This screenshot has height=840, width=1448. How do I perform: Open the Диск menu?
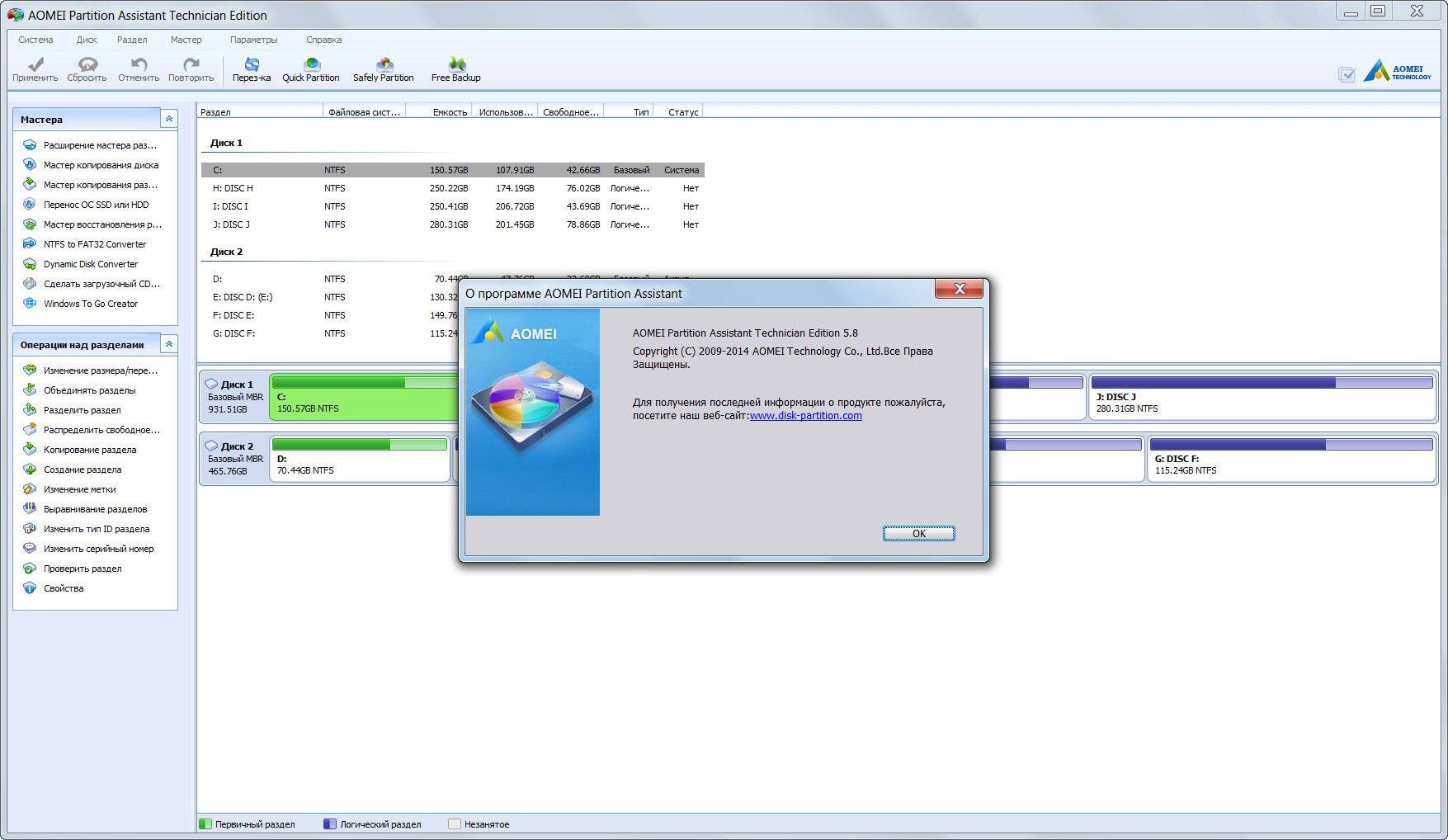pyautogui.click(x=87, y=40)
